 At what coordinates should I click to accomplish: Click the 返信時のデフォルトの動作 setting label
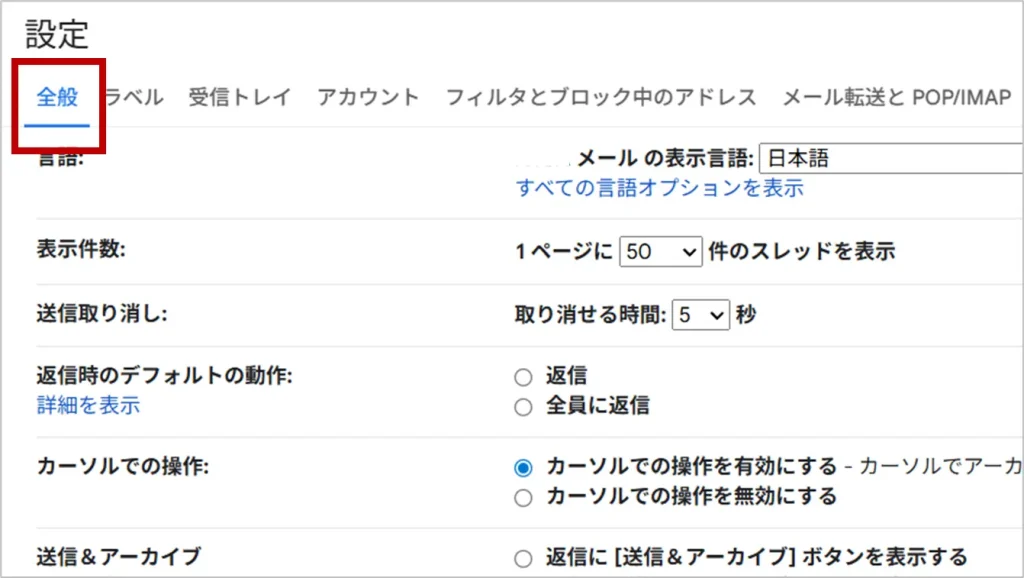click(x=163, y=376)
